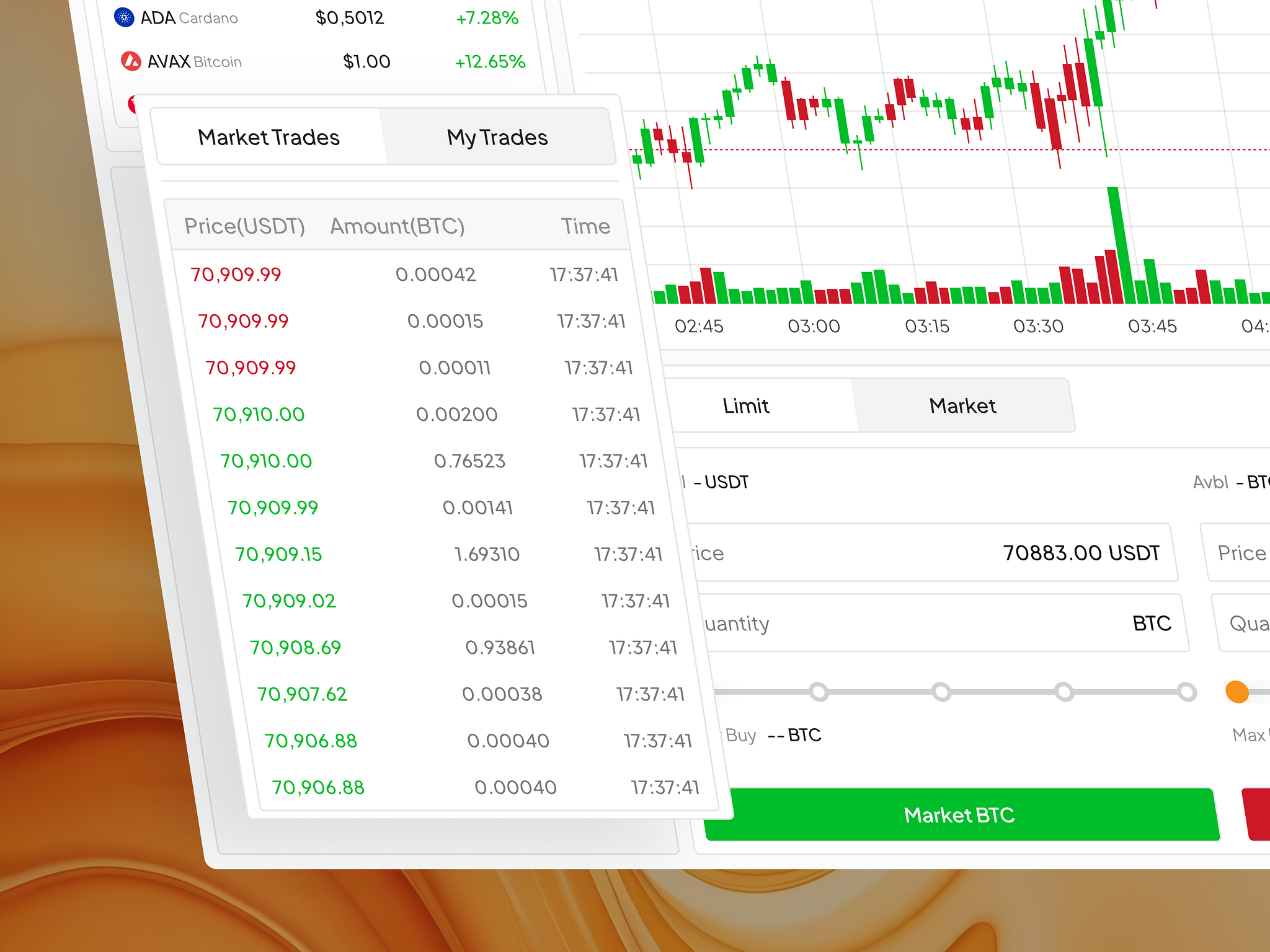This screenshot has height=952, width=1270.
Task: Click the 03:00 chart time label
Action: coord(814,326)
